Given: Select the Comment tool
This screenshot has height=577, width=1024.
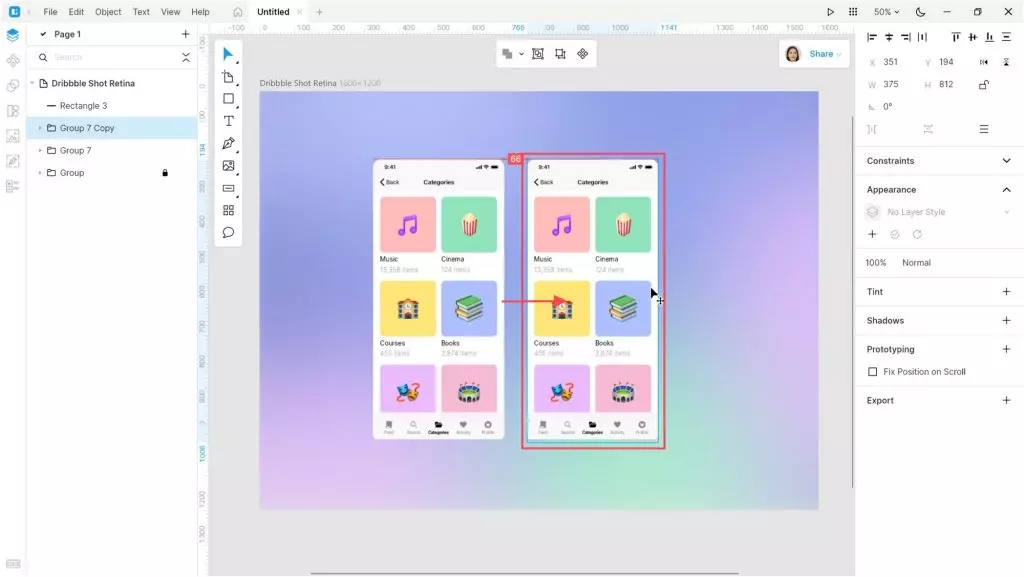Looking at the screenshot, I should (228, 232).
